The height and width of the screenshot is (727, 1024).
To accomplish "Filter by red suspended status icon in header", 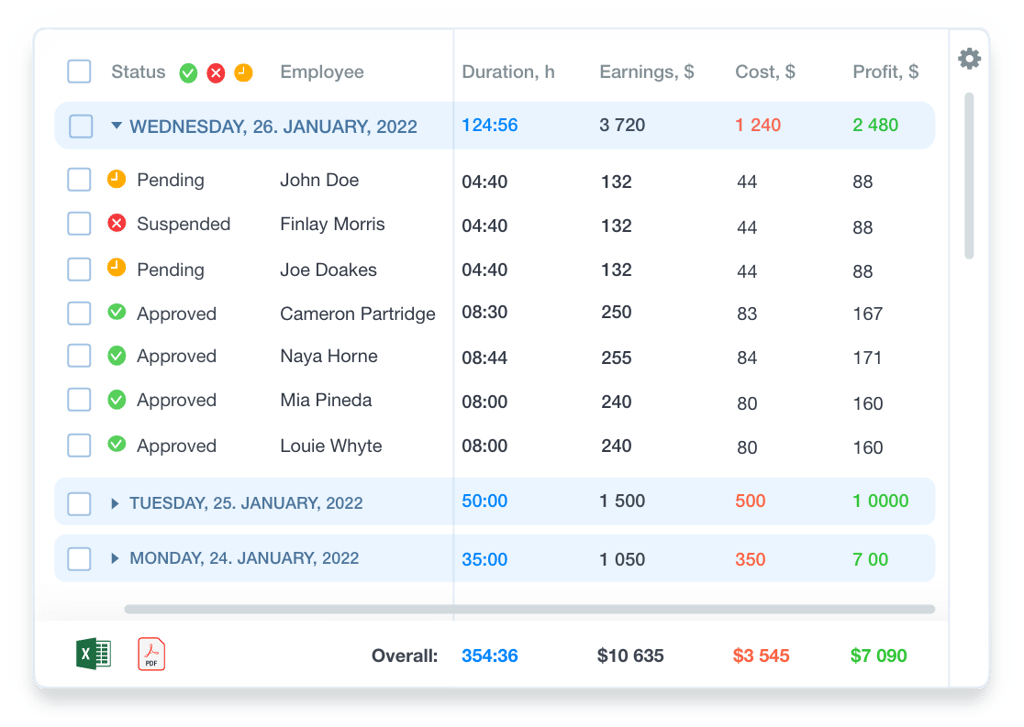I will click(x=216, y=73).
